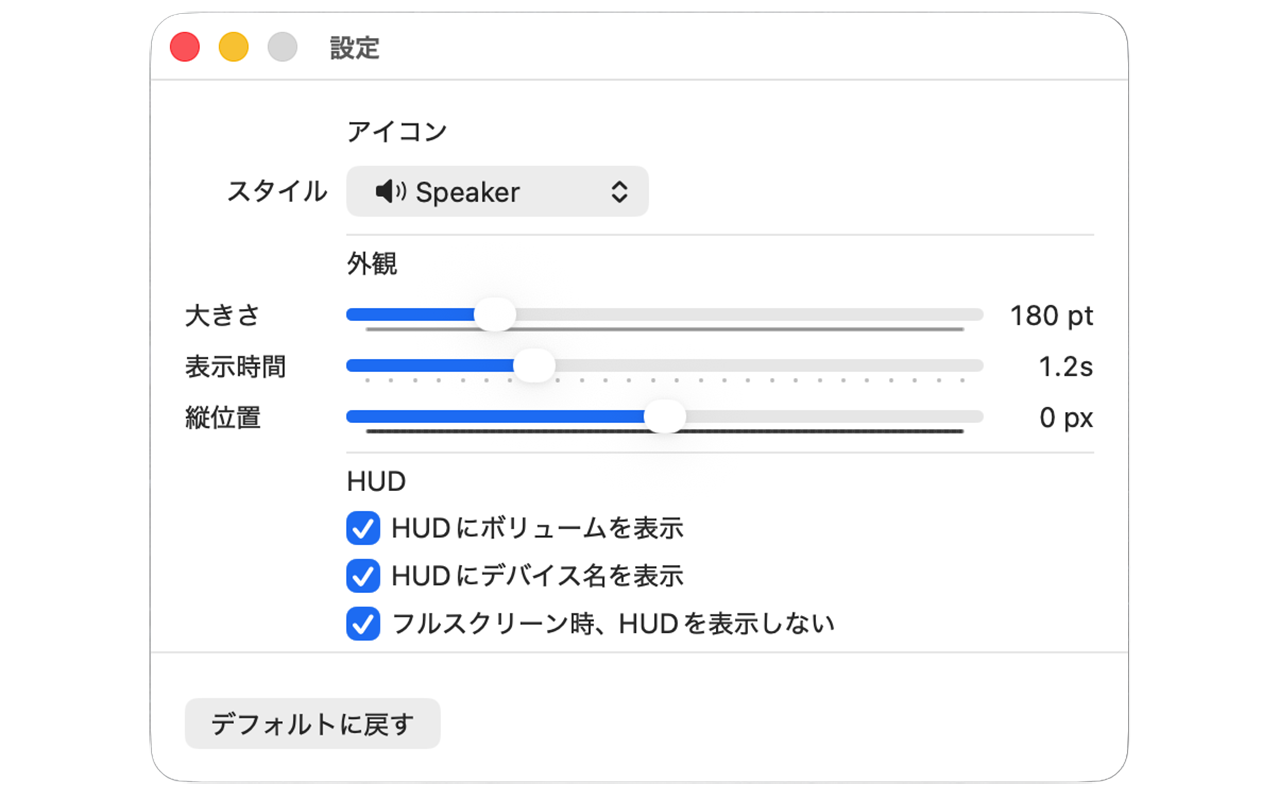Click the speaker icon in the style dropdown
This screenshot has height=800, width=1280.
(x=390, y=192)
